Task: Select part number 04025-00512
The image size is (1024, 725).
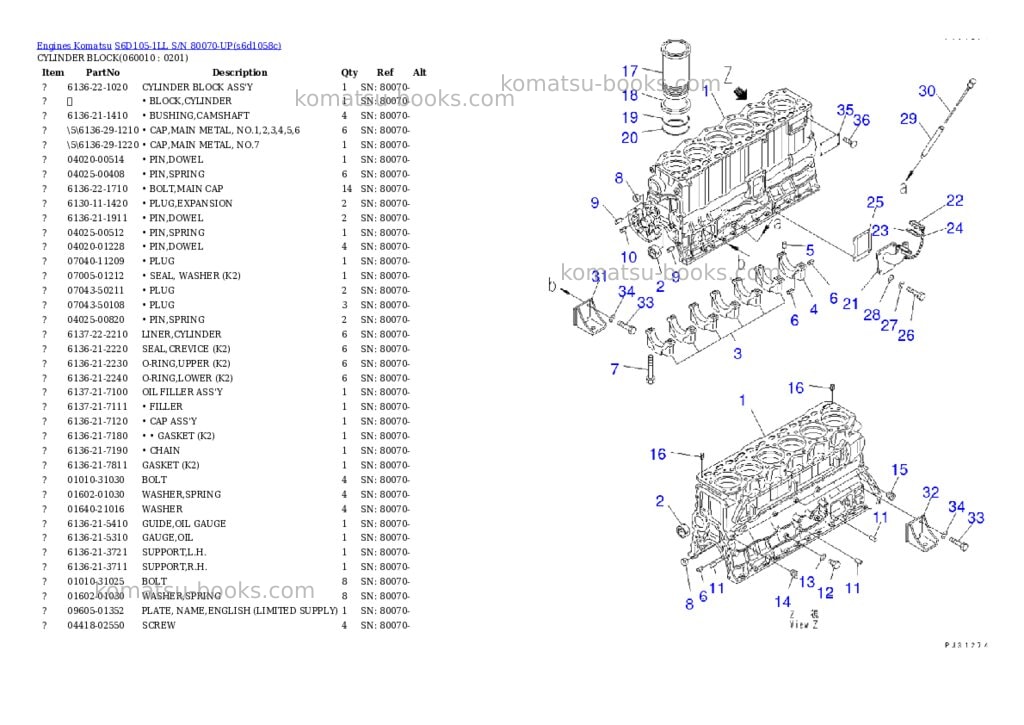Action: tap(95, 233)
